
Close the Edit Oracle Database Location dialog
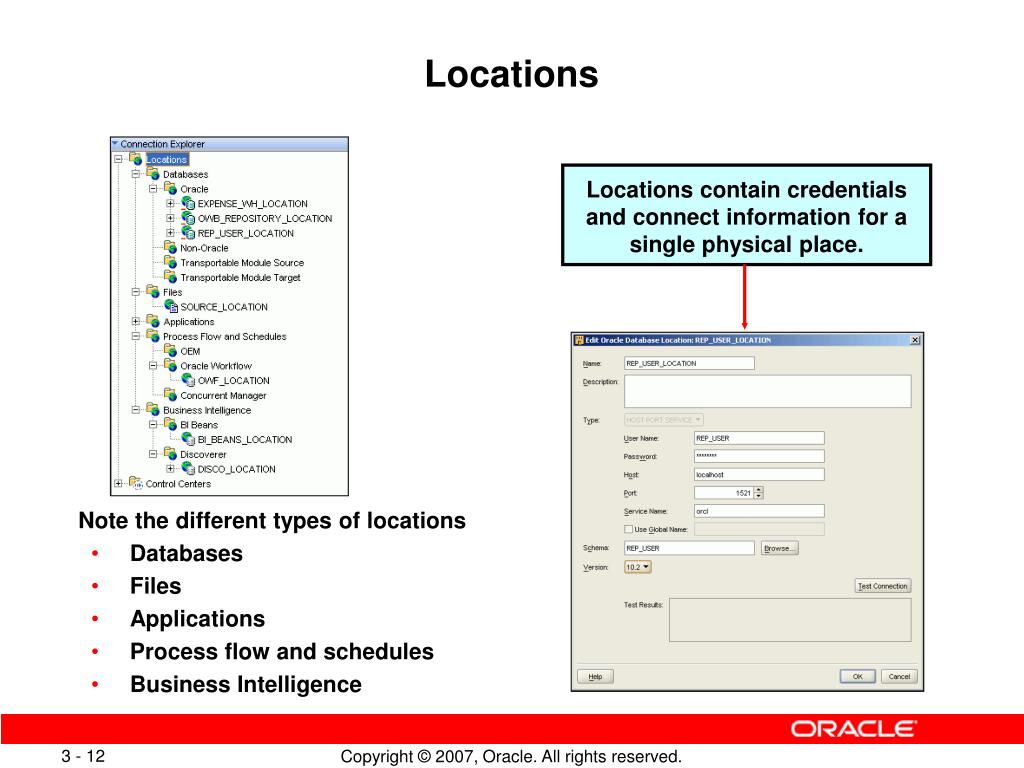pyautogui.click(x=915, y=340)
